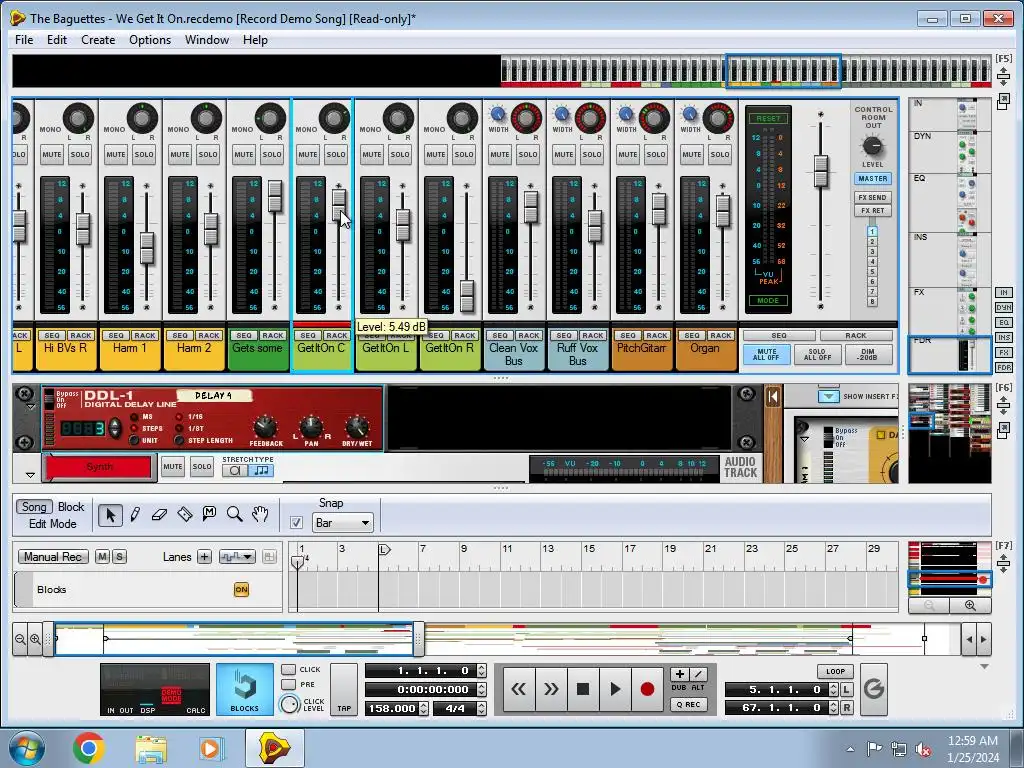Adjust right locator position stepper

click(833, 708)
